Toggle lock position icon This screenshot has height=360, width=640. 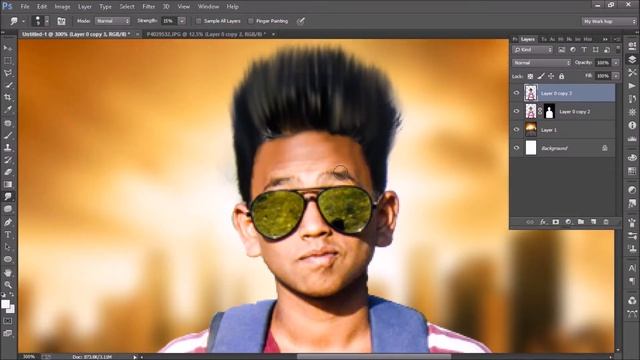coord(551,76)
